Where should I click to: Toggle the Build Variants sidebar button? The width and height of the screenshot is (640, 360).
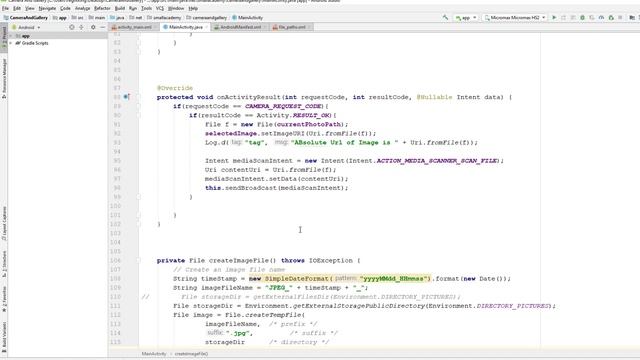pos(4,338)
